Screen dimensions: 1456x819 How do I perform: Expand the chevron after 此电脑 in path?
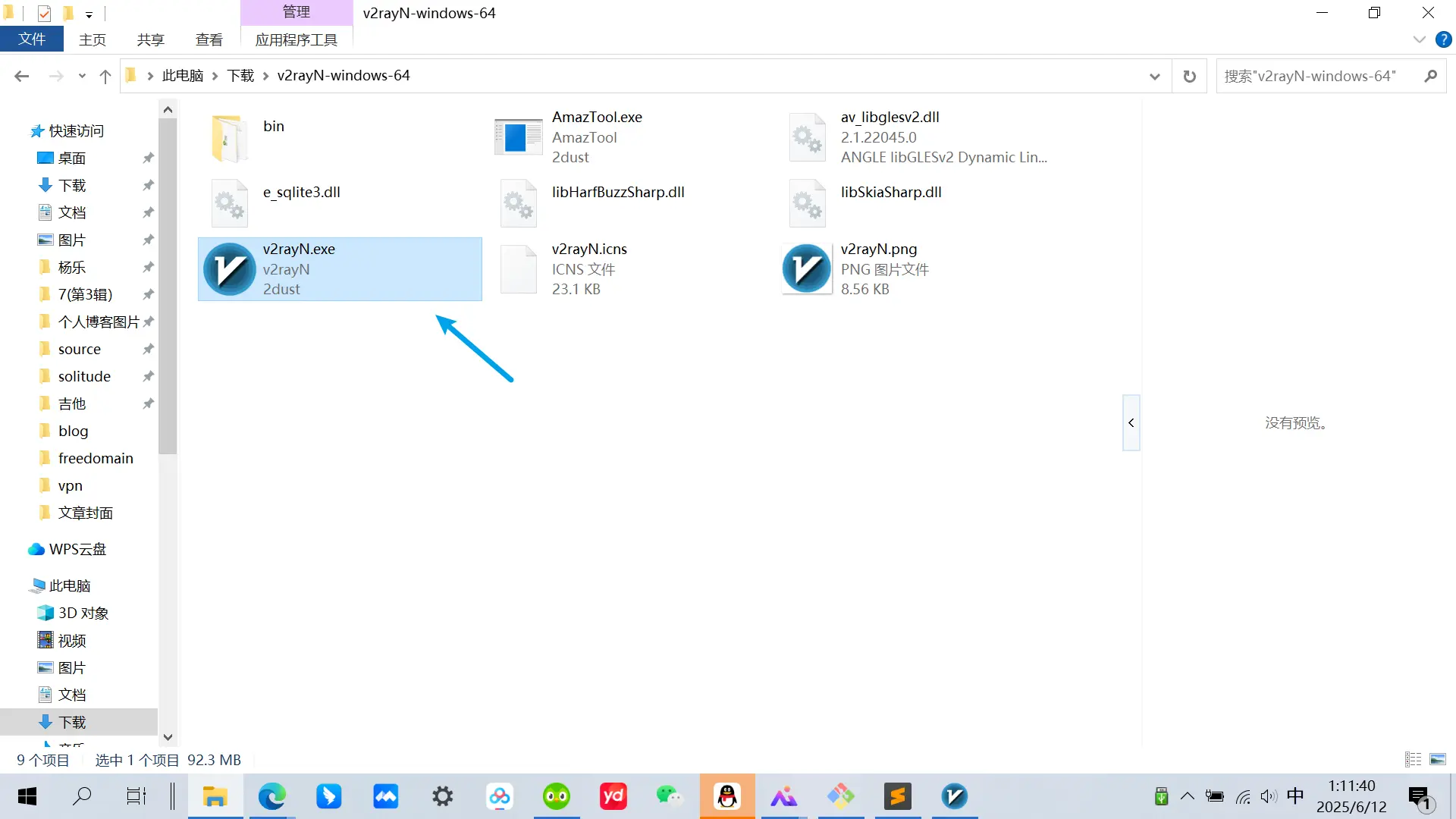215,76
